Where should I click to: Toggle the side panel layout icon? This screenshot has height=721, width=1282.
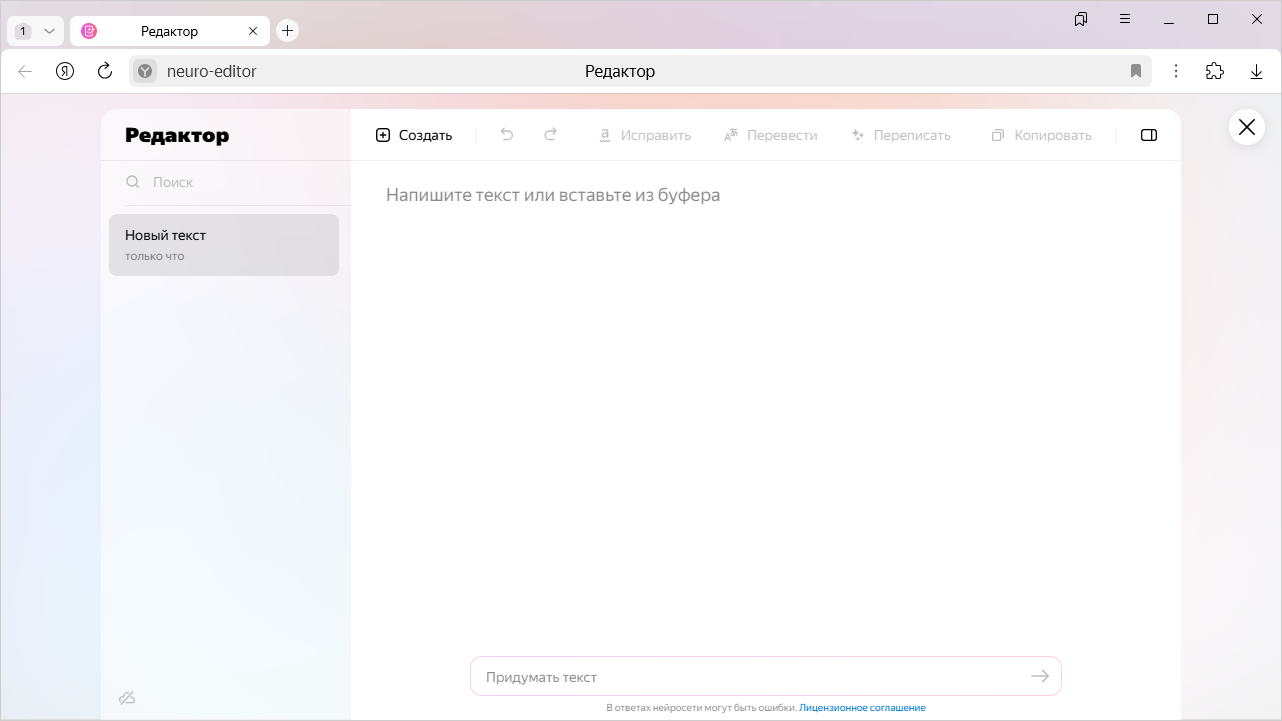click(1148, 135)
